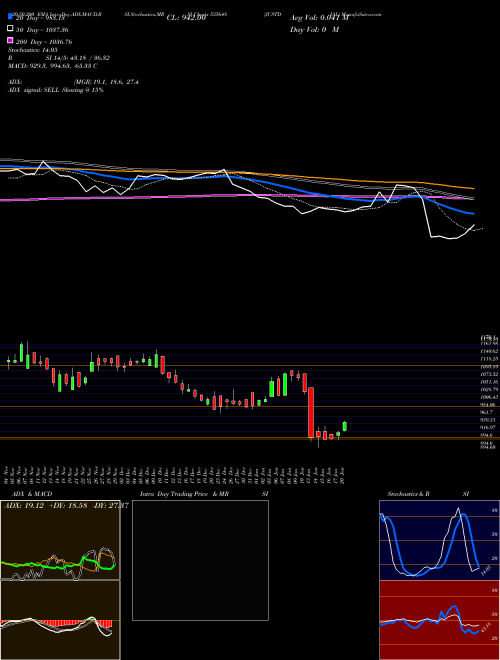Click the large red candle on 13 Jan

point(311,413)
